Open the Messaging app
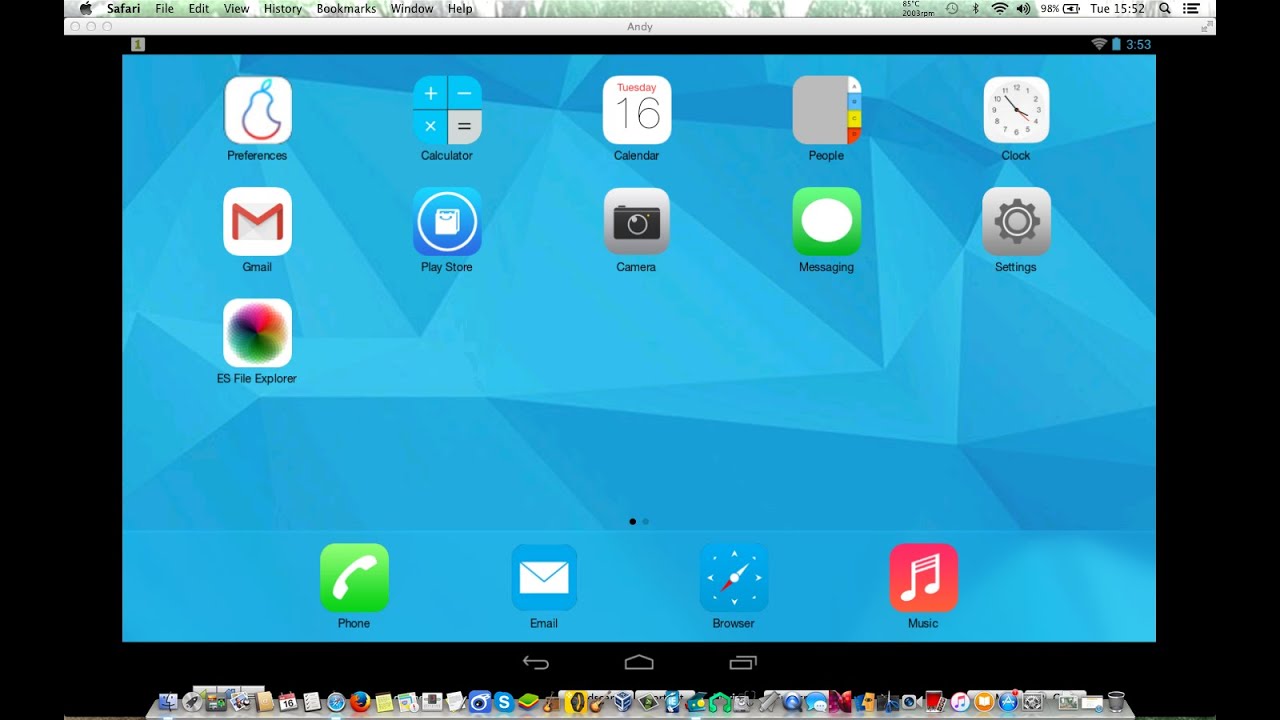The image size is (1280, 720). point(826,221)
